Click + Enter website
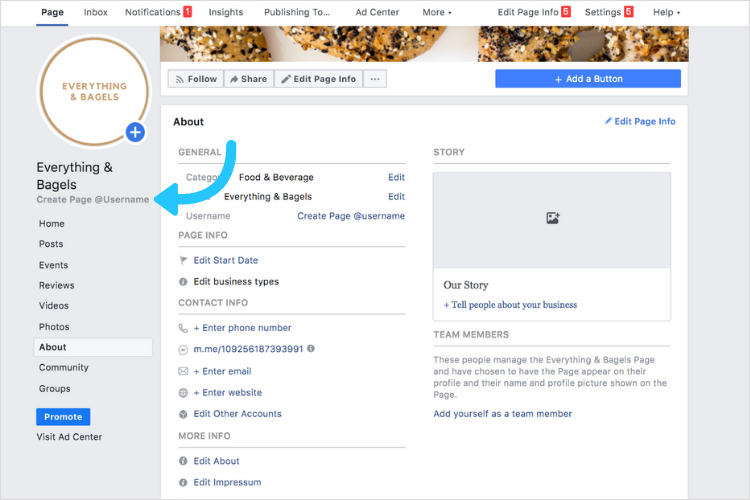This screenshot has width=750, height=500. [228, 392]
